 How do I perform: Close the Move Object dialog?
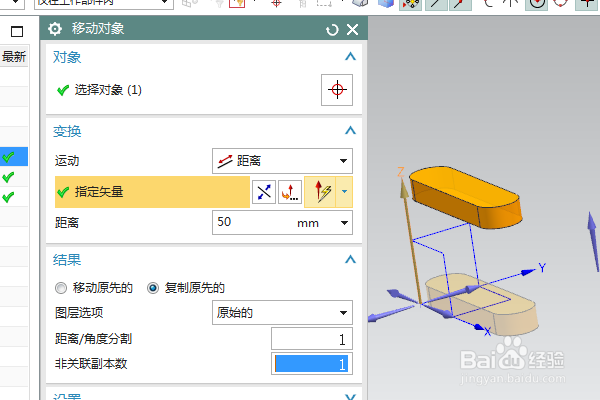[352, 29]
